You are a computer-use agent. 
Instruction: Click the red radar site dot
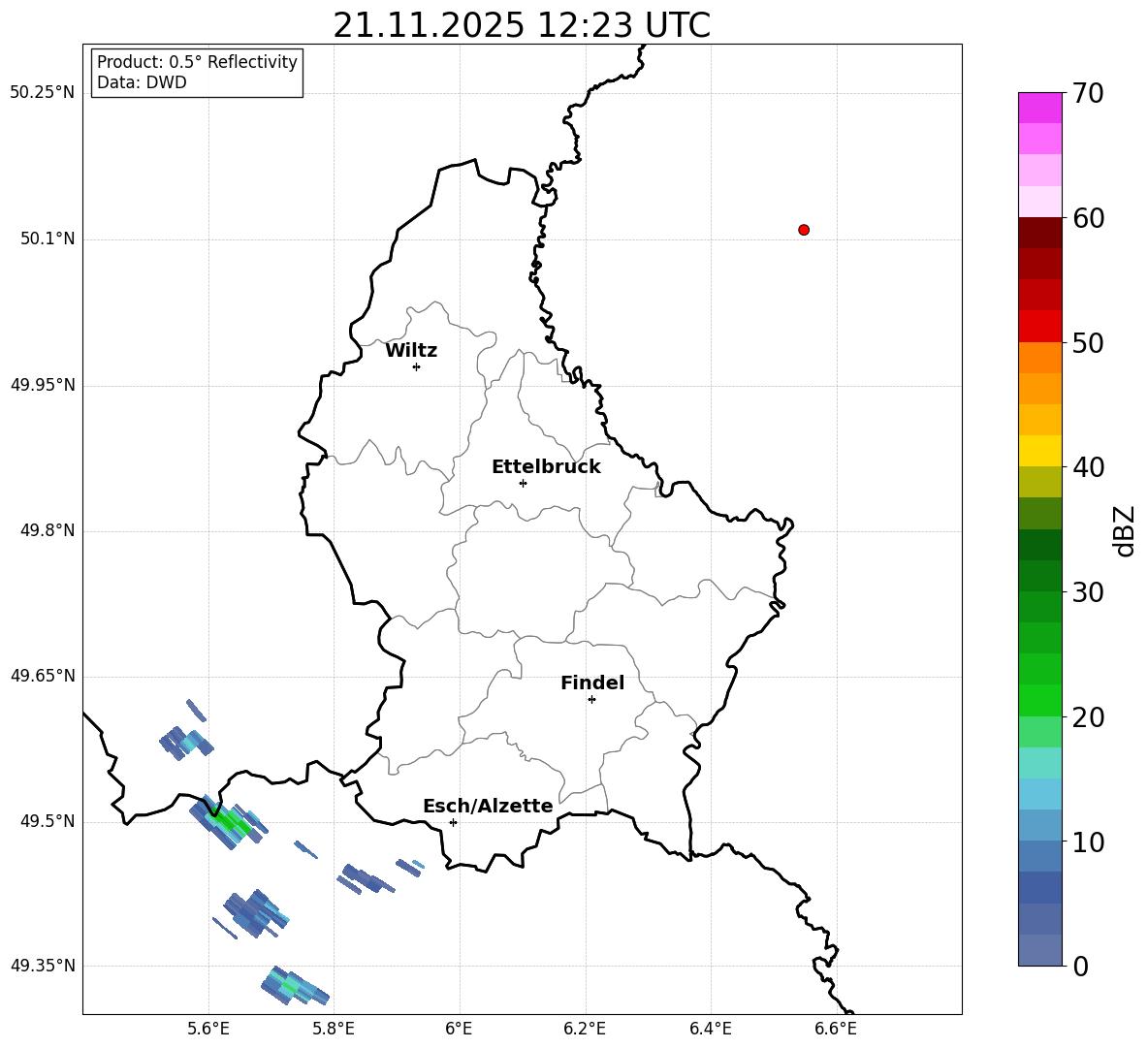804,230
